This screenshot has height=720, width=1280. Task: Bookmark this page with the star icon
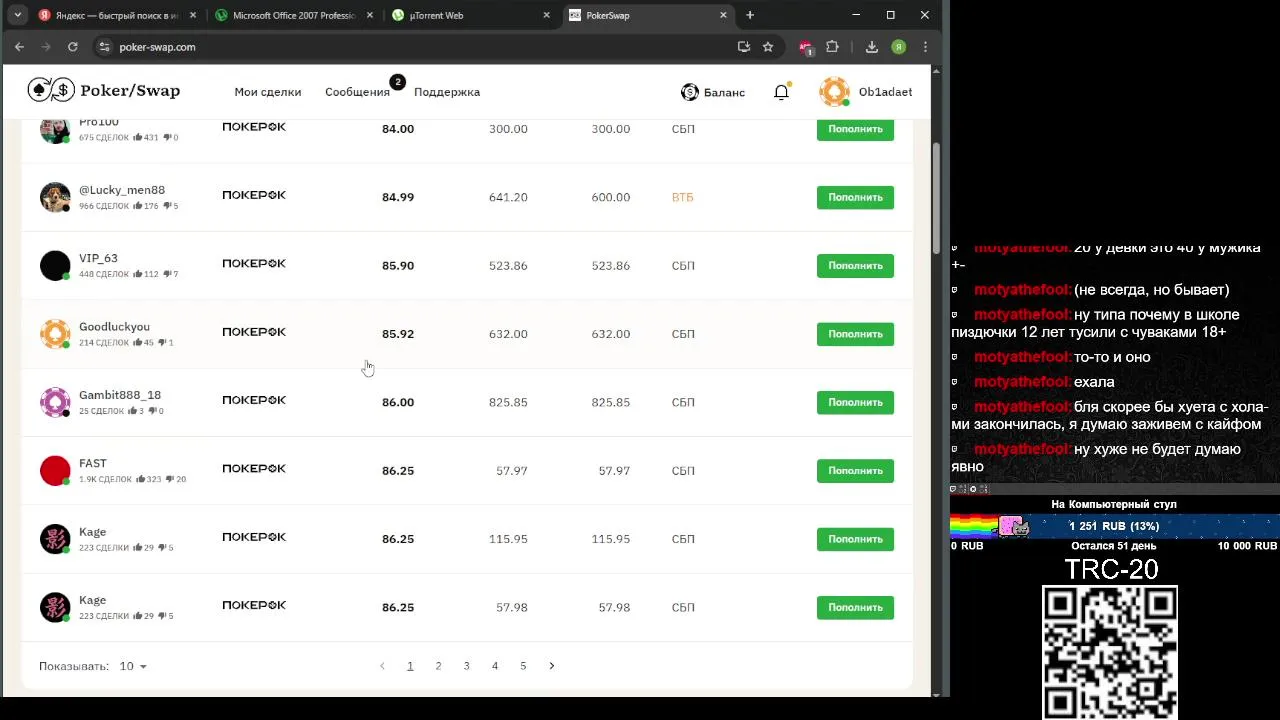[x=768, y=47]
